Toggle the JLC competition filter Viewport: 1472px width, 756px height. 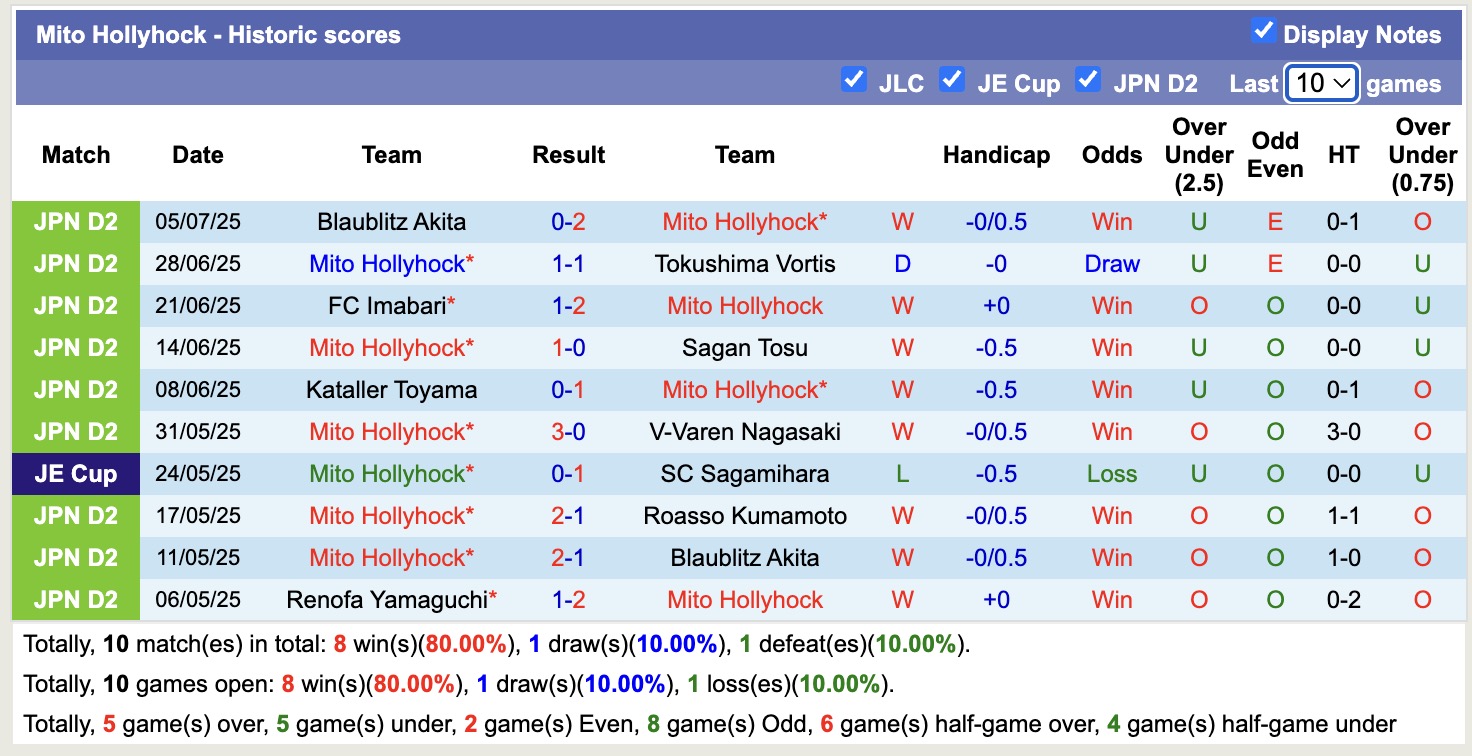coord(854,79)
